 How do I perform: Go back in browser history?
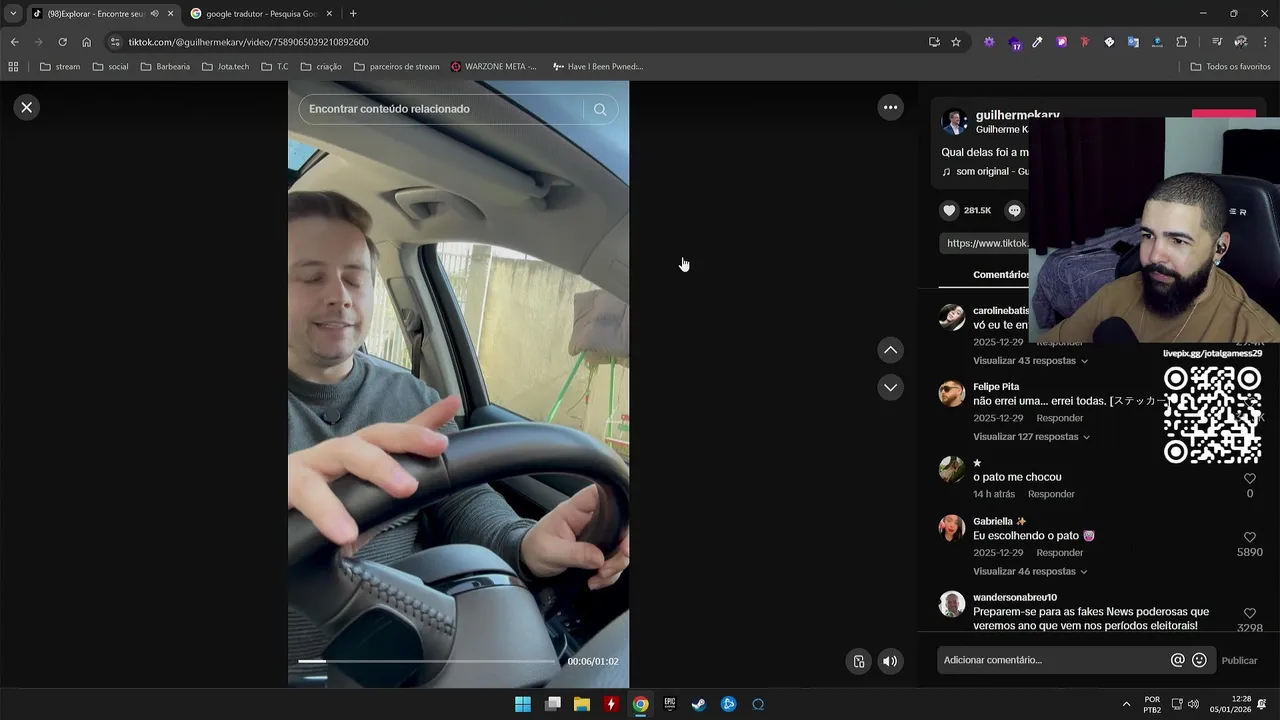[14, 42]
